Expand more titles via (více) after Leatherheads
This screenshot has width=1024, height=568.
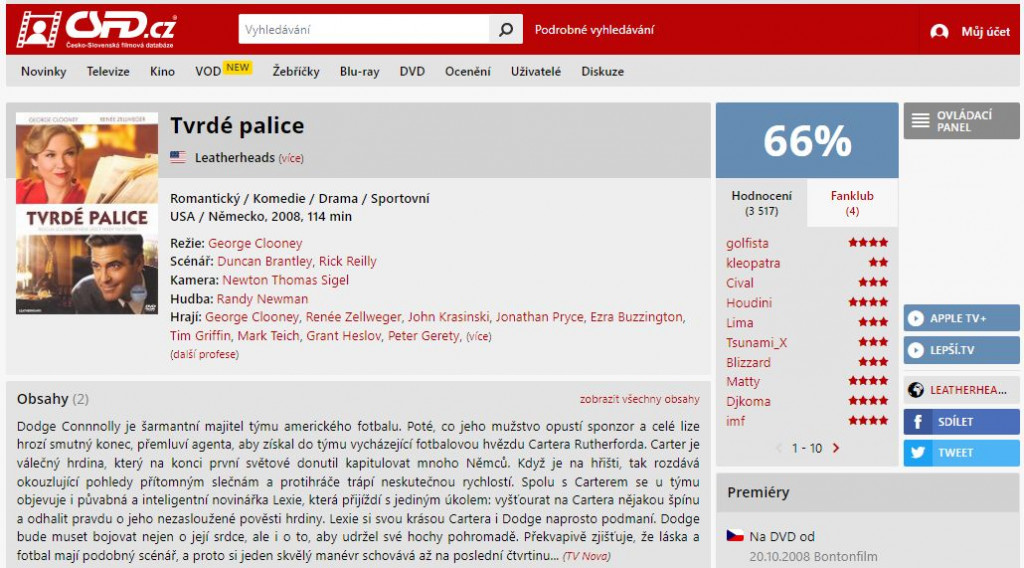tap(291, 158)
